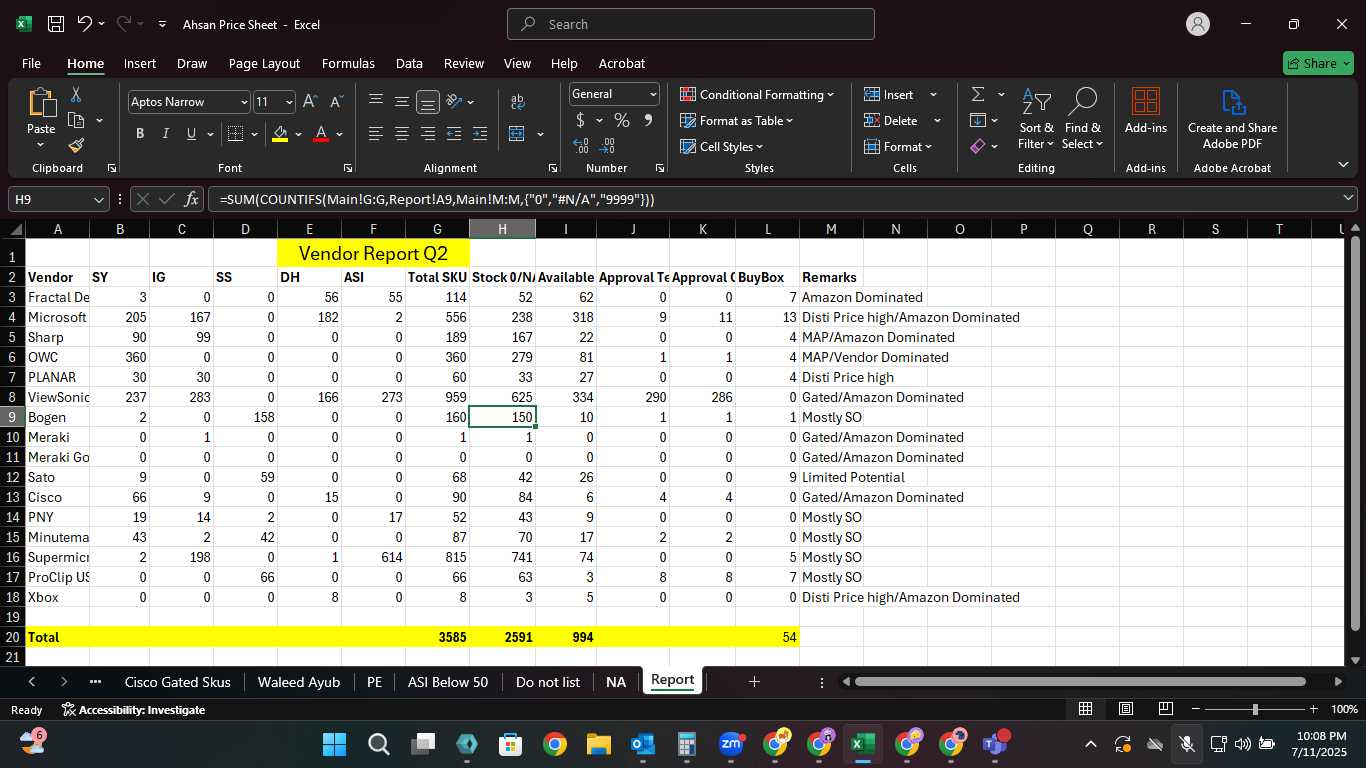Image resolution: width=1366 pixels, height=768 pixels.
Task: Toggle Italic formatting
Action: [165, 133]
